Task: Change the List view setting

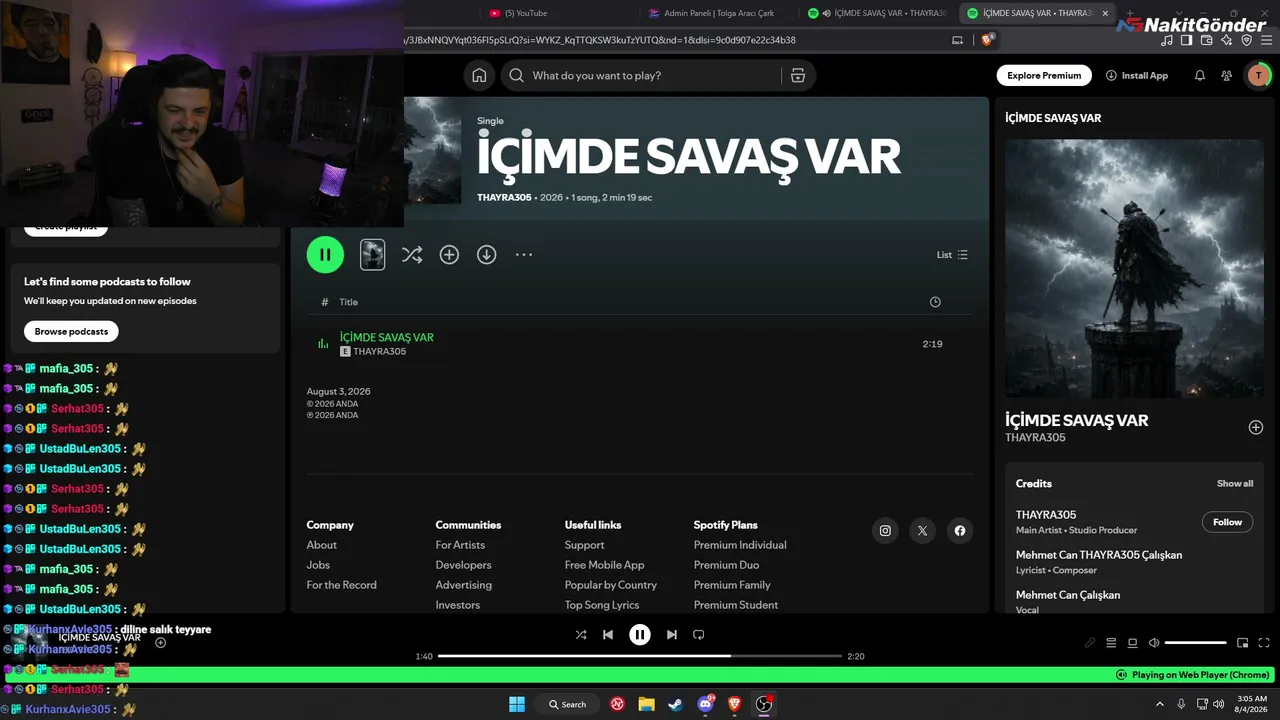Action: tap(952, 255)
